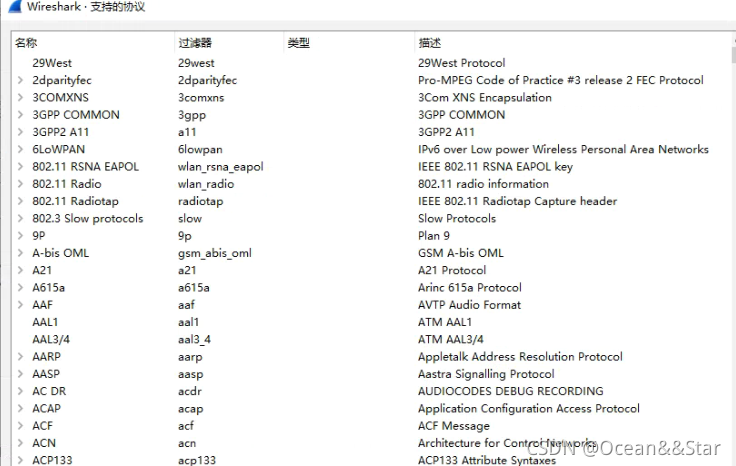Expand the 2dparityfec protocol row
The image size is (736, 466).
click(20, 80)
